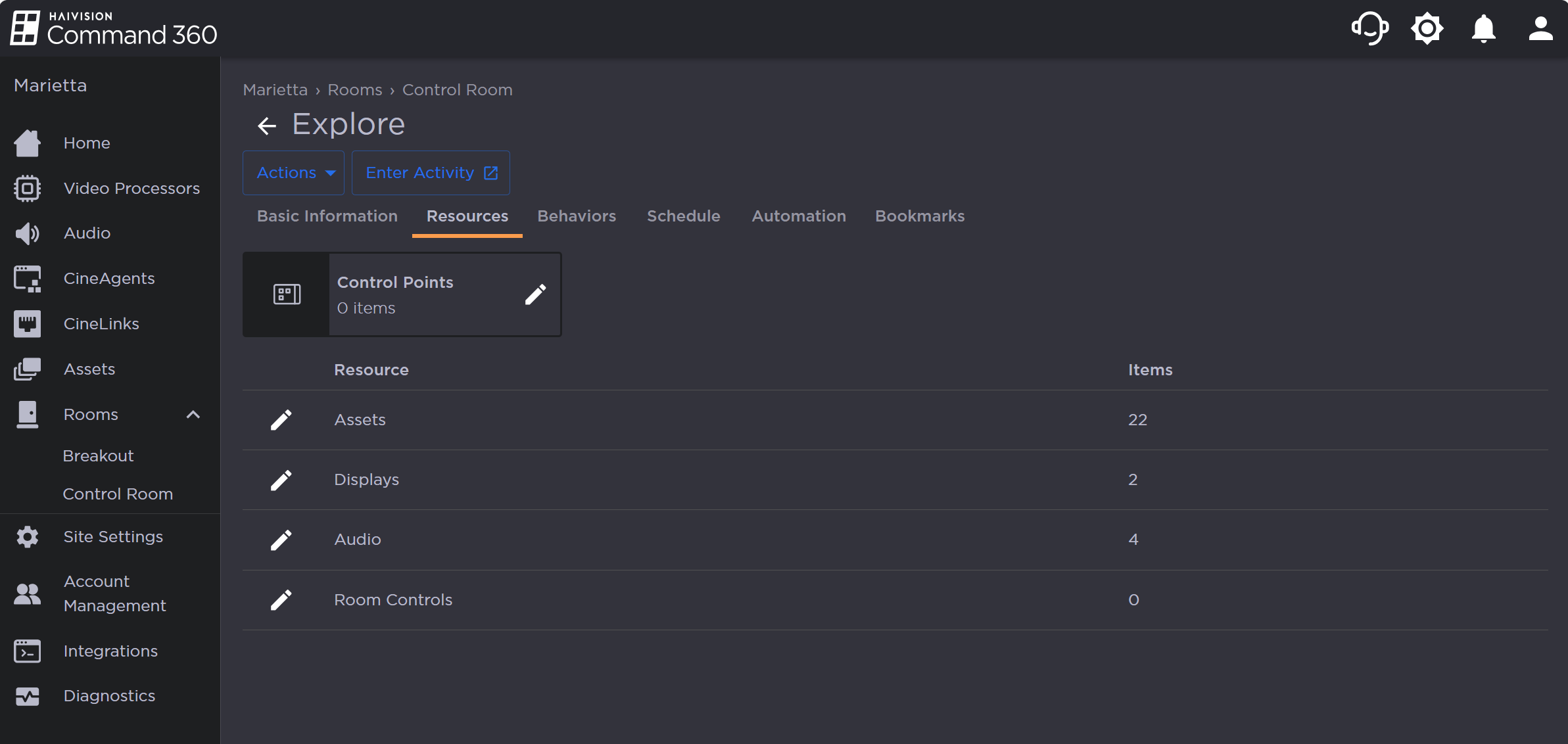Edit the Audio resource row

click(x=281, y=540)
